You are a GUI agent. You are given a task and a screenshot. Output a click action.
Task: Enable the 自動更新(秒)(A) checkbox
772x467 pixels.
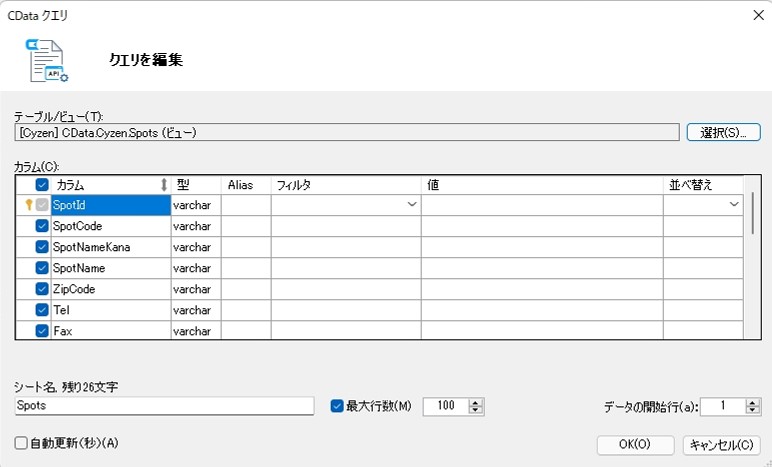21,443
